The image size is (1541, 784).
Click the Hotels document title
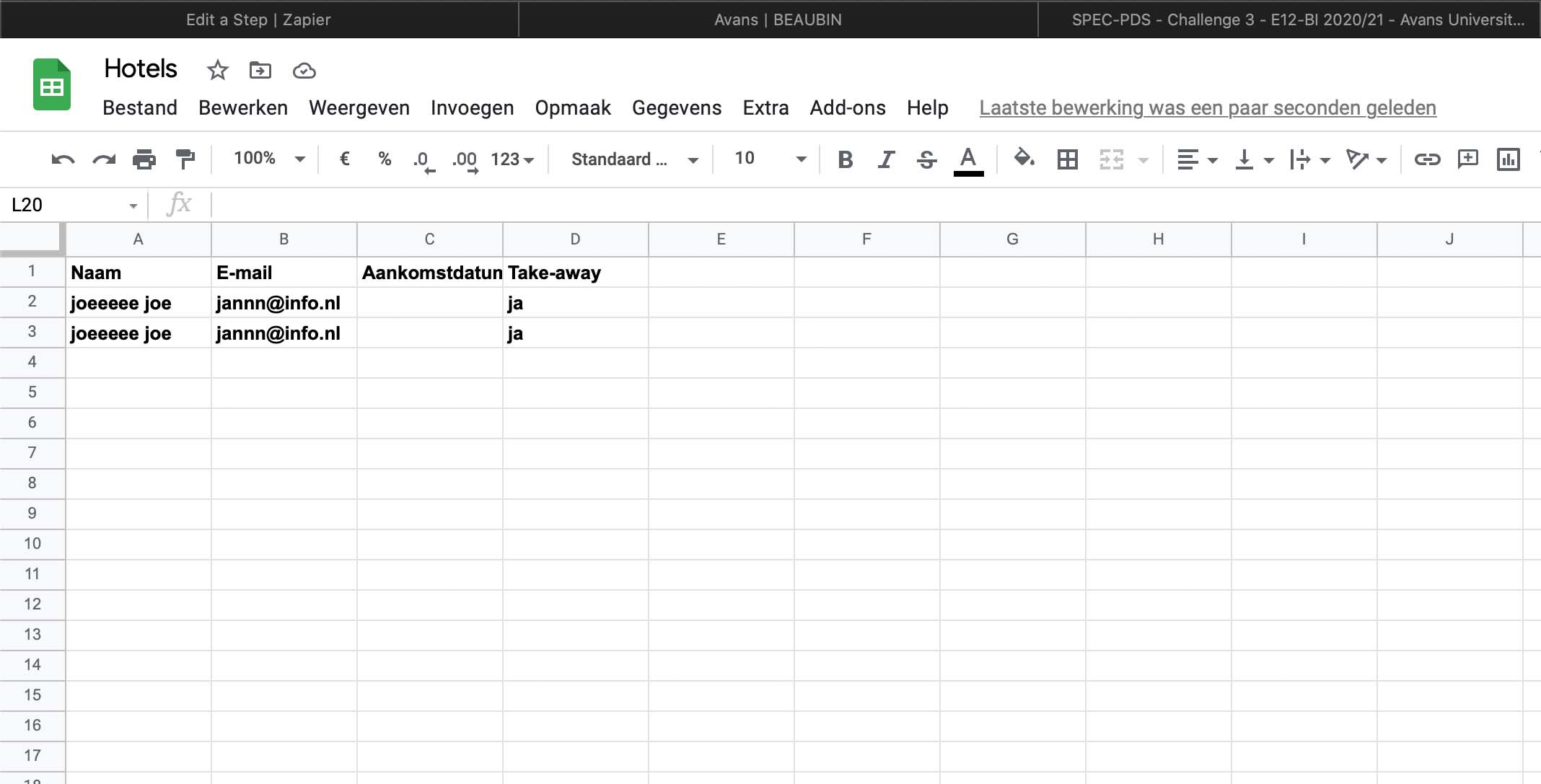coord(141,69)
